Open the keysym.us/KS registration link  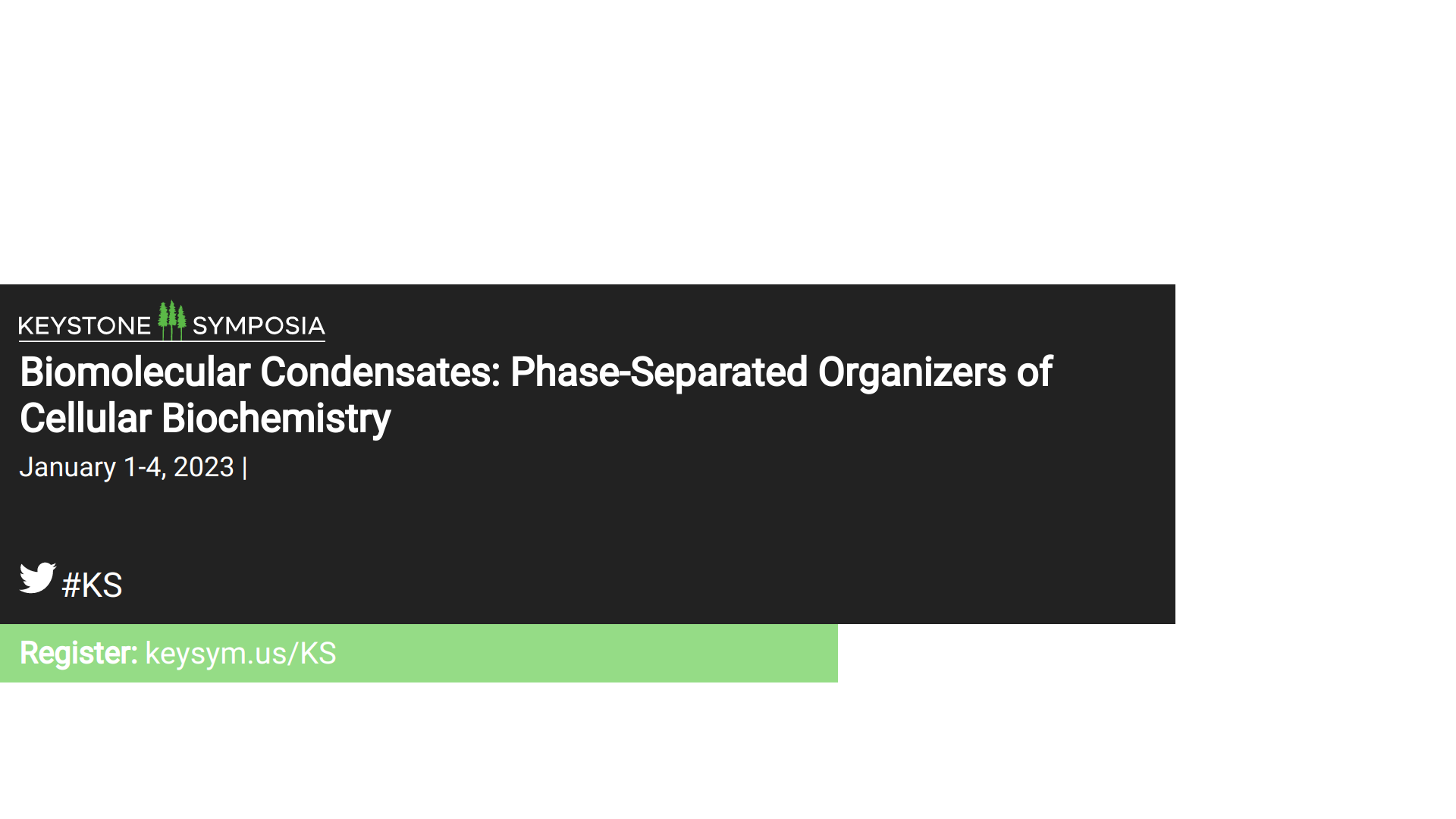click(x=240, y=654)
